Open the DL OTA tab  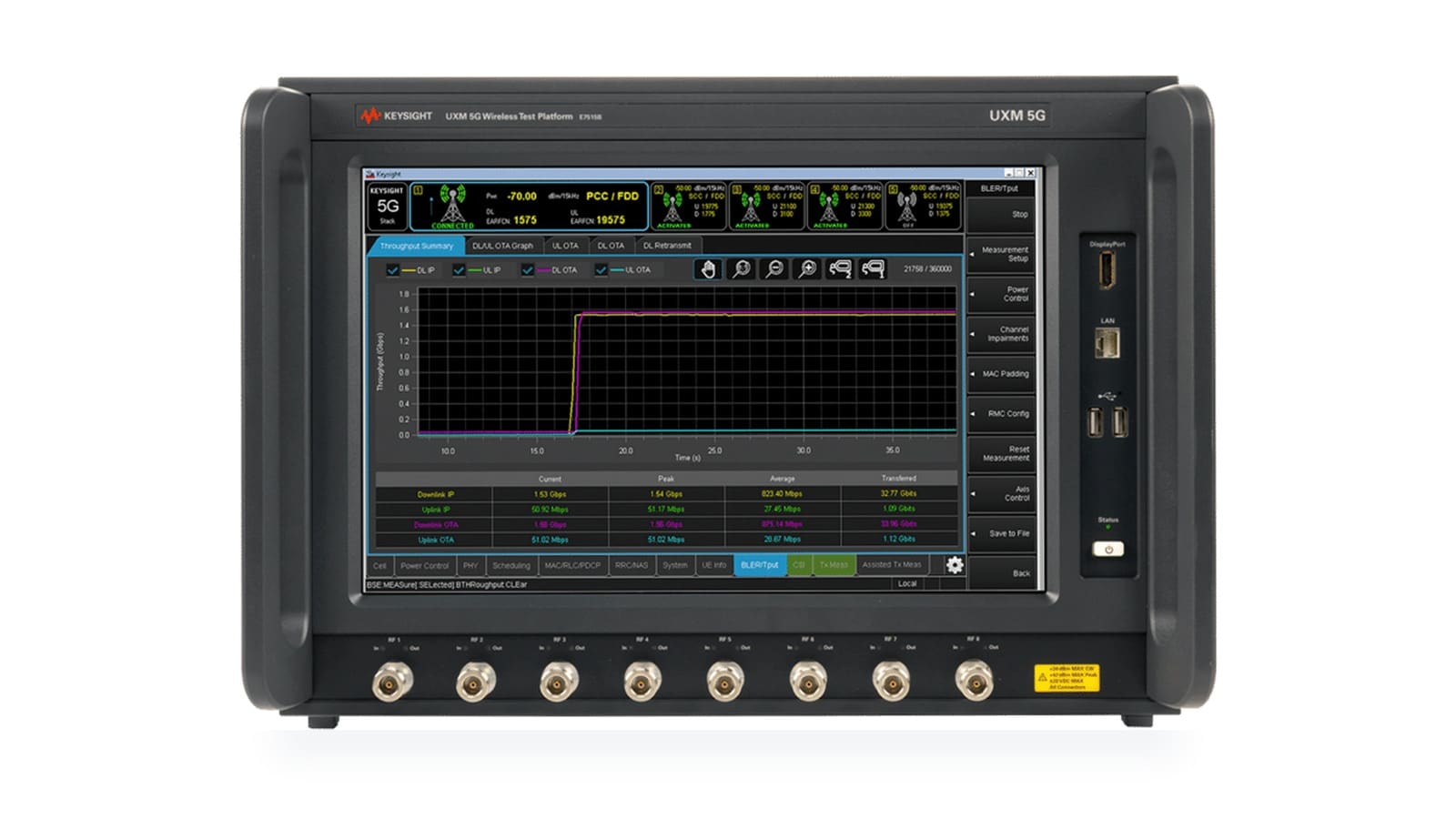click(611, 246)
